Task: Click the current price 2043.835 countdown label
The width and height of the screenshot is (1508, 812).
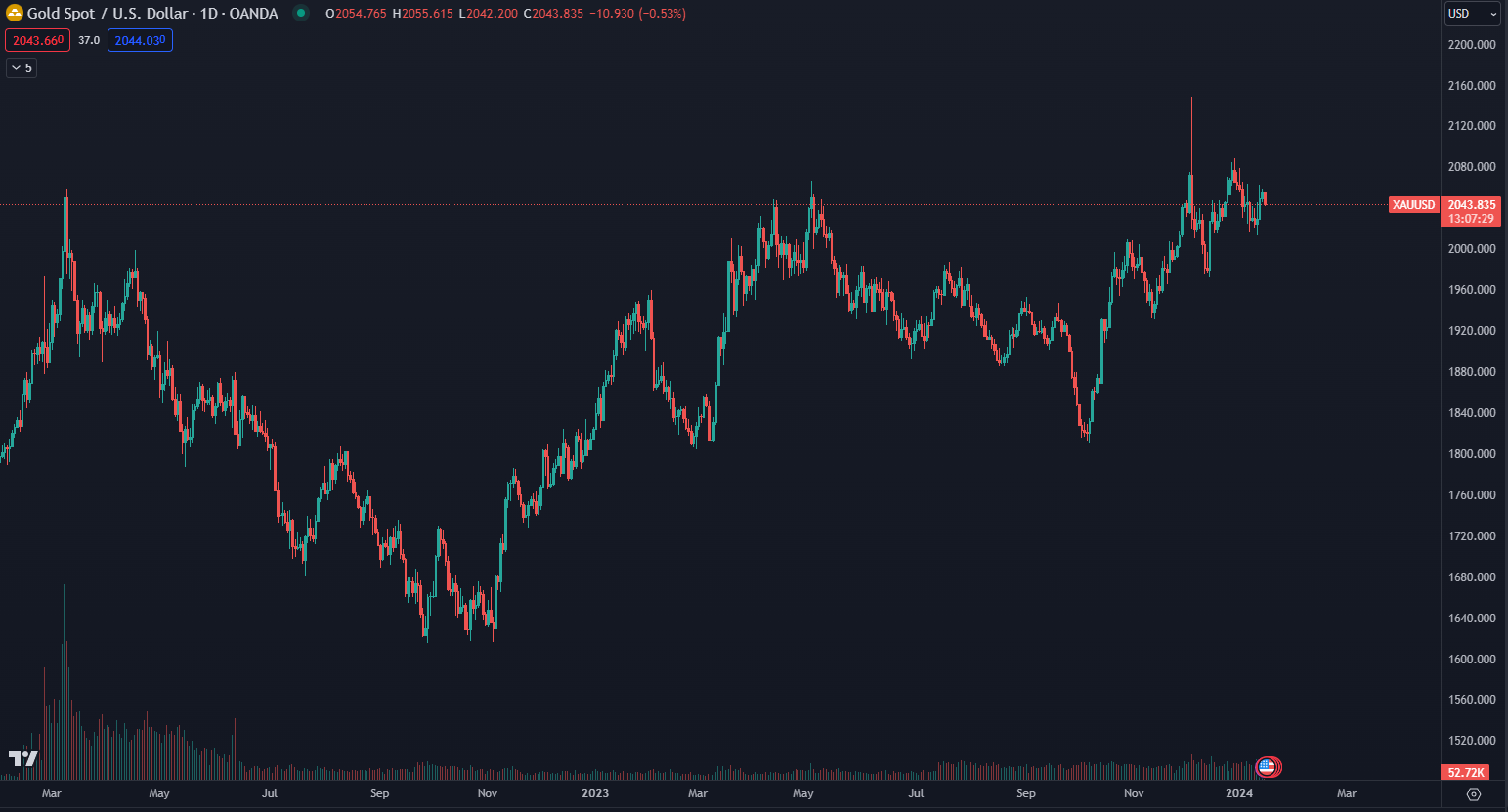Action: 1471,212
